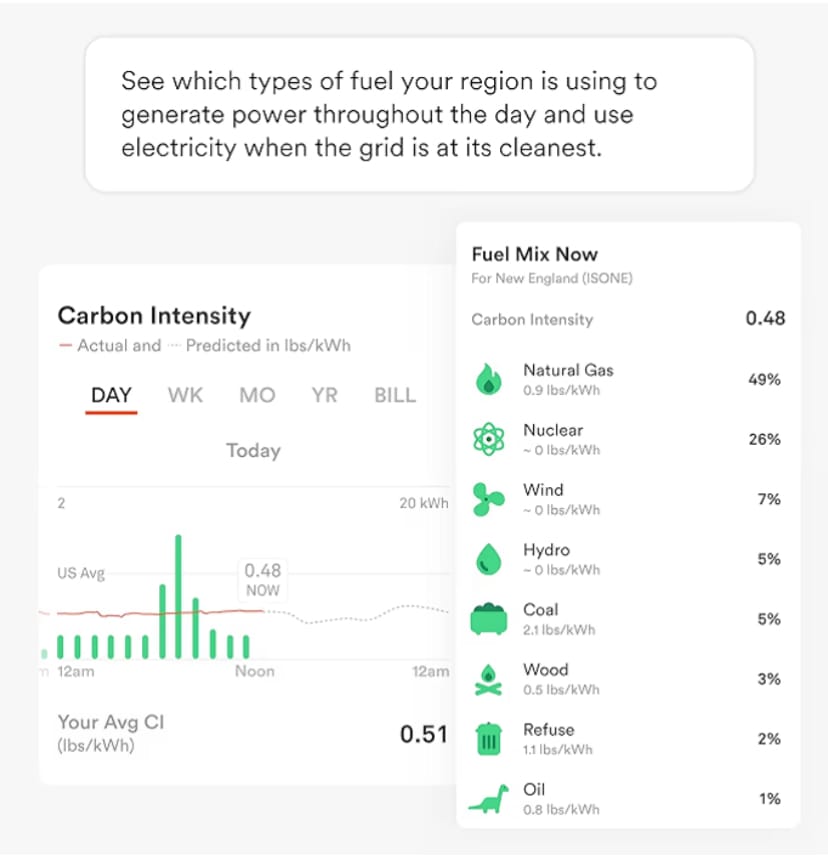Image resolution: width=828 pixels, height=860 pixels.
Task: Click the Coal stove icon
Action: 490,619
